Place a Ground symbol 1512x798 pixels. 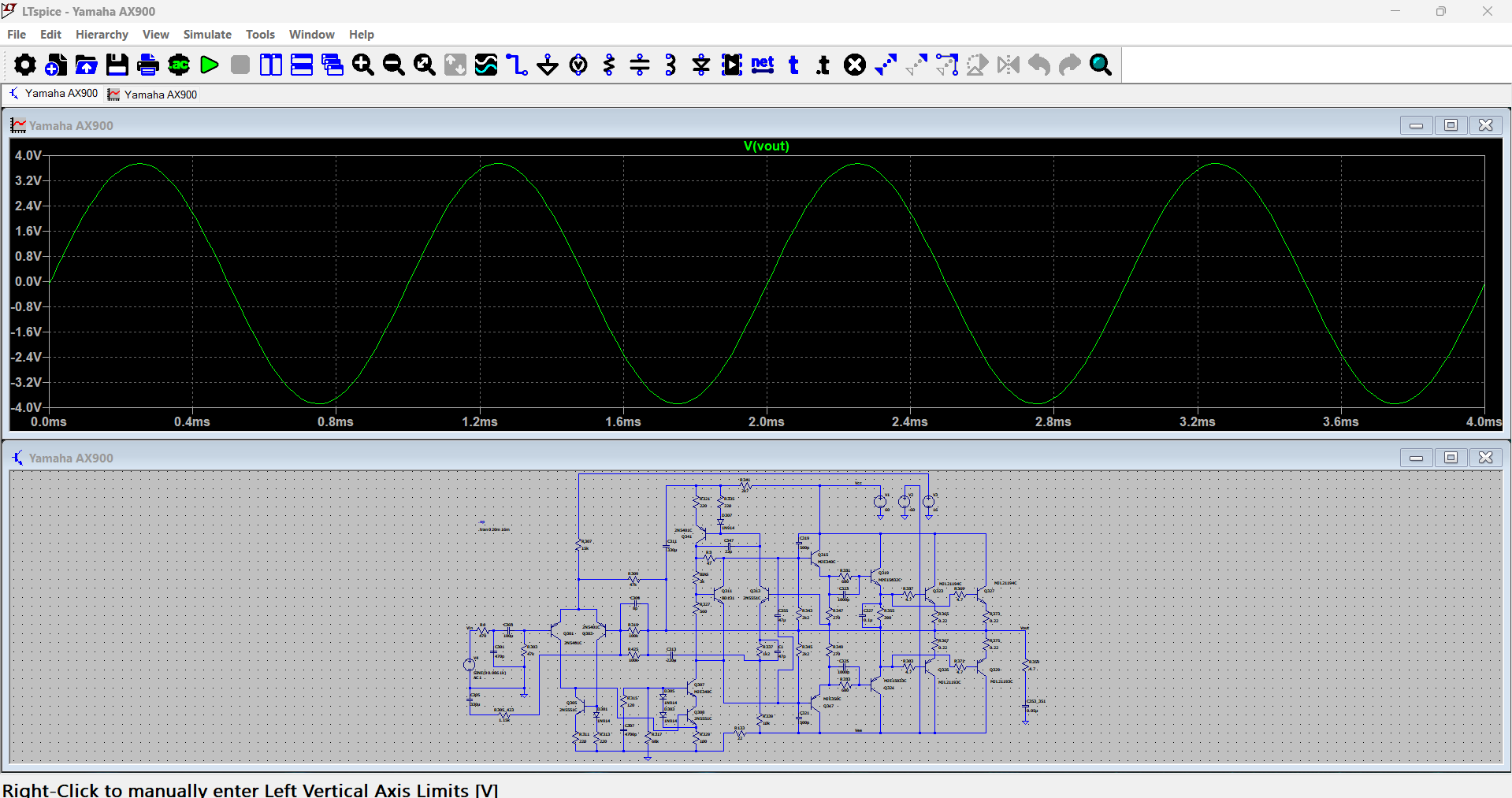pyautogui.click(x=548, y=65)
